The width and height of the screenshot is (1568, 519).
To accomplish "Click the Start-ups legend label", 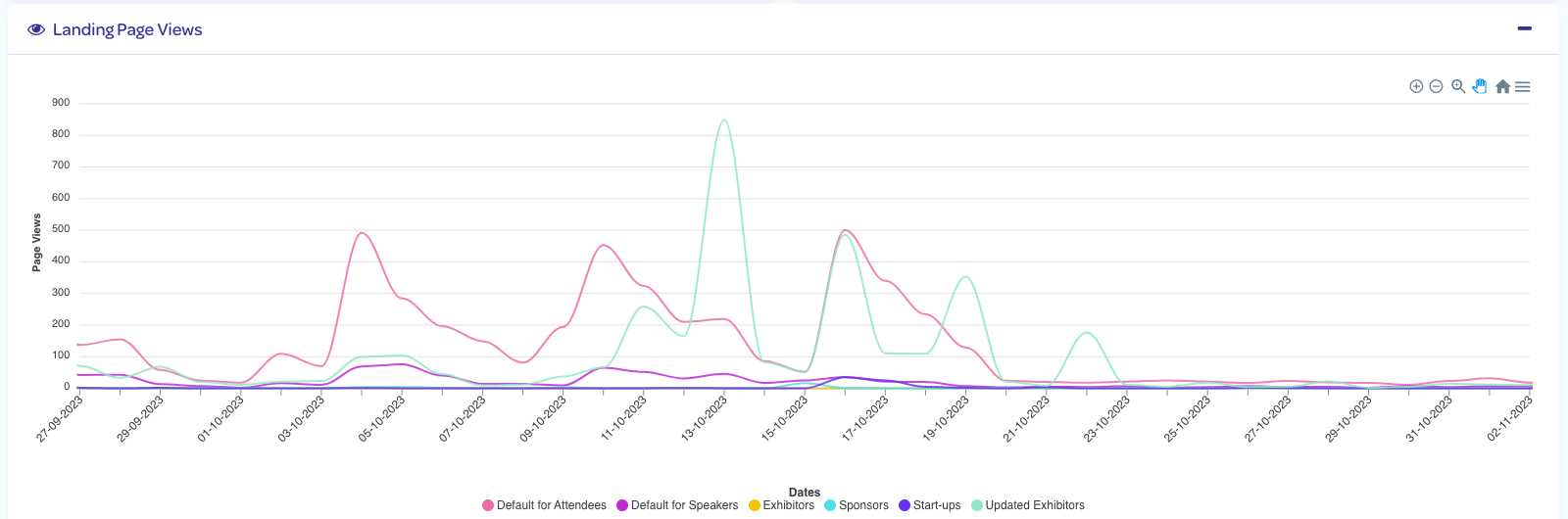I will (937, 505).
